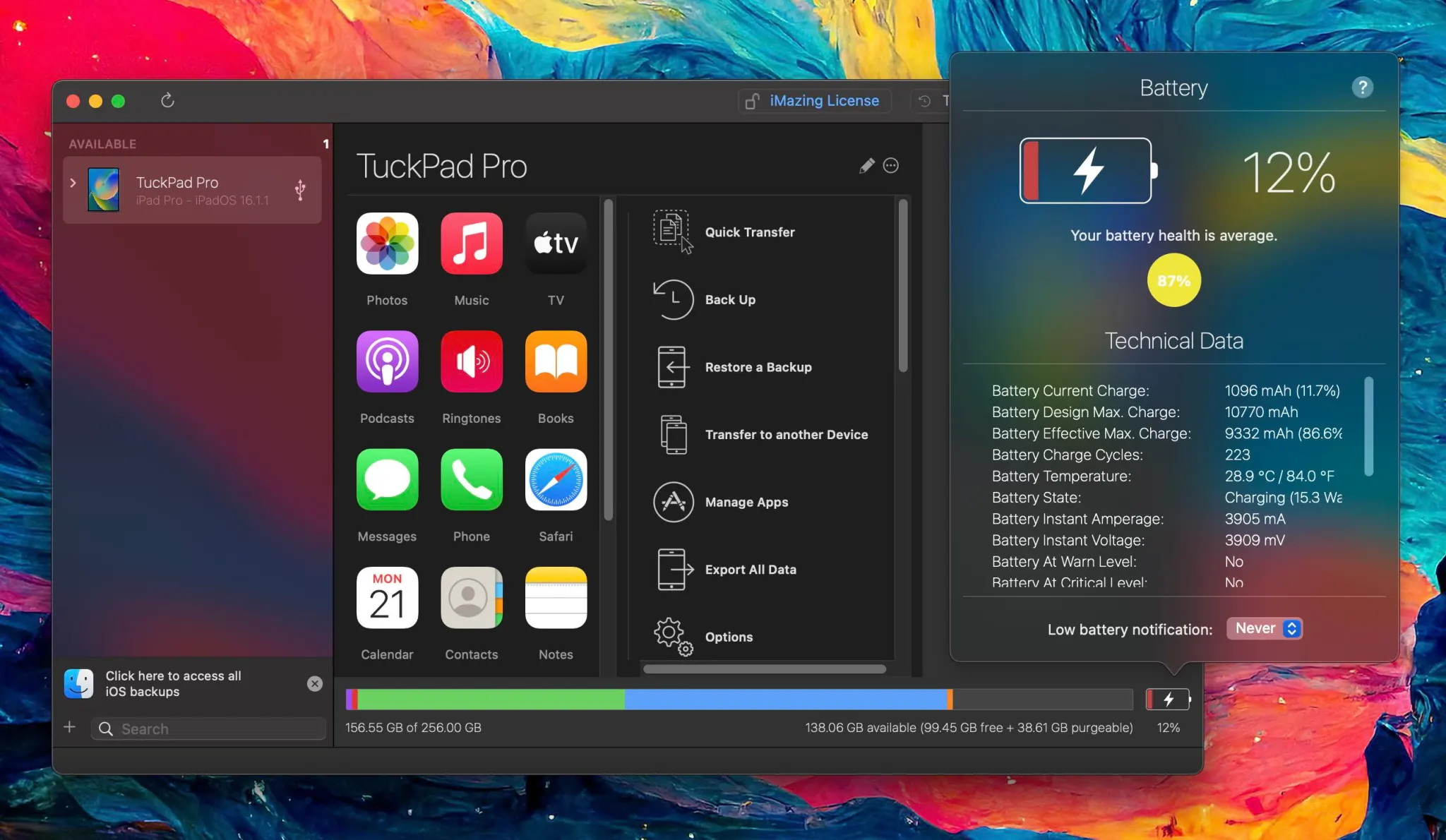Open the Photos app icon
This screenshot has width=1446, height=840.
pos(386,243)
